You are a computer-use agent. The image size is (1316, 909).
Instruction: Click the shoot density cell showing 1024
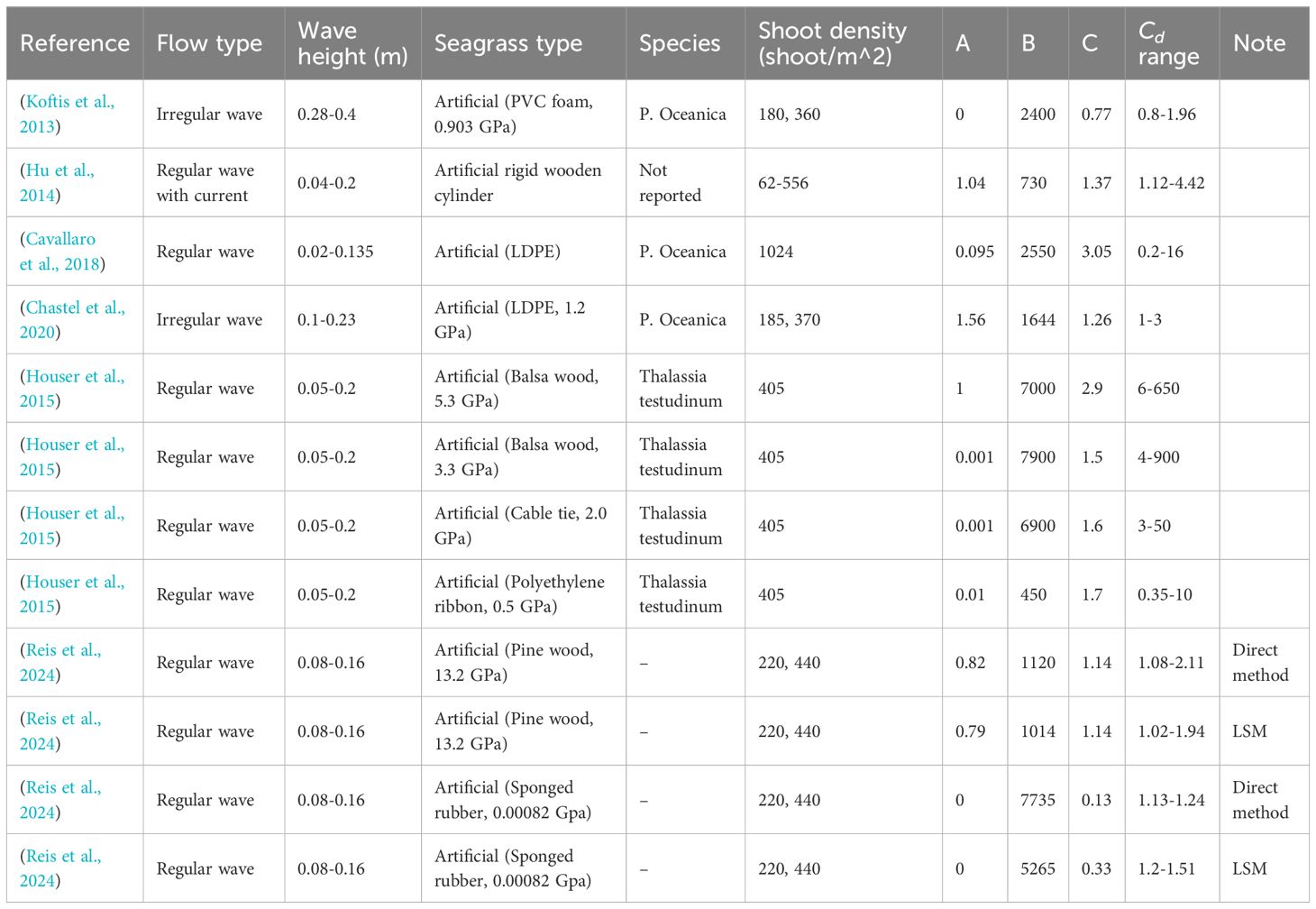click(776, 252)
